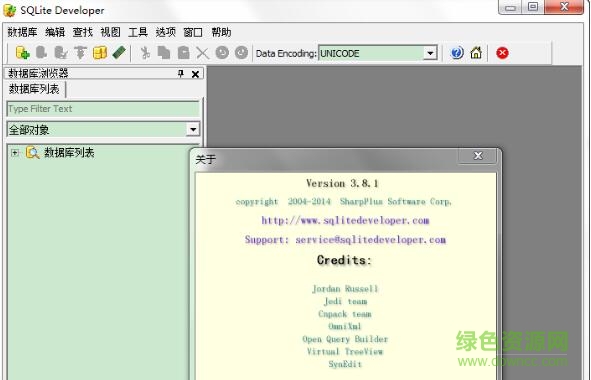Expand the 数据库列表 tree node
Viewport: 591px width, 380px height.
tap(15, 153)
